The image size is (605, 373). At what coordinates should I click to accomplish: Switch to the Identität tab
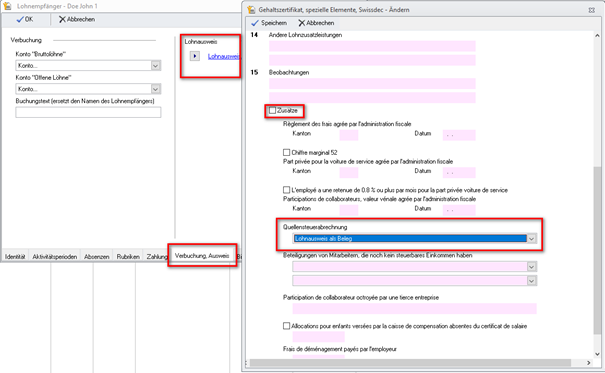tap(15, 257)
